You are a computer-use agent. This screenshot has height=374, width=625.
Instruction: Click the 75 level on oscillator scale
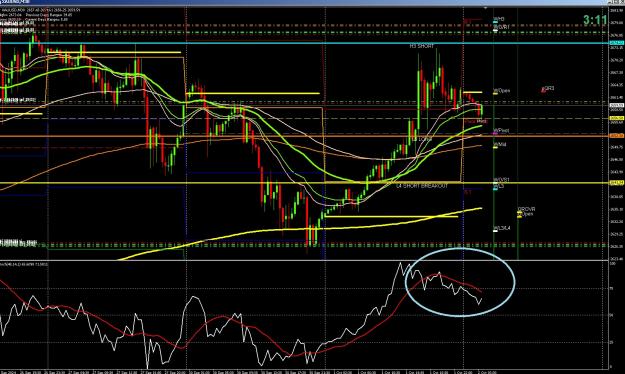click(612, 288)
